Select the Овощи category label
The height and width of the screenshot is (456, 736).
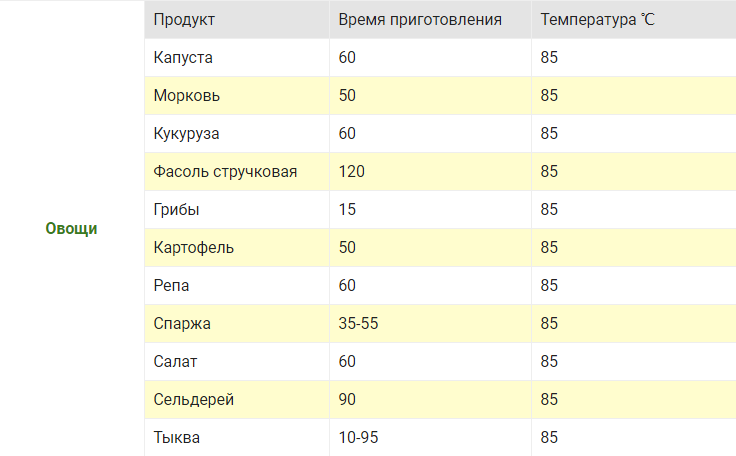pos(71,229)
